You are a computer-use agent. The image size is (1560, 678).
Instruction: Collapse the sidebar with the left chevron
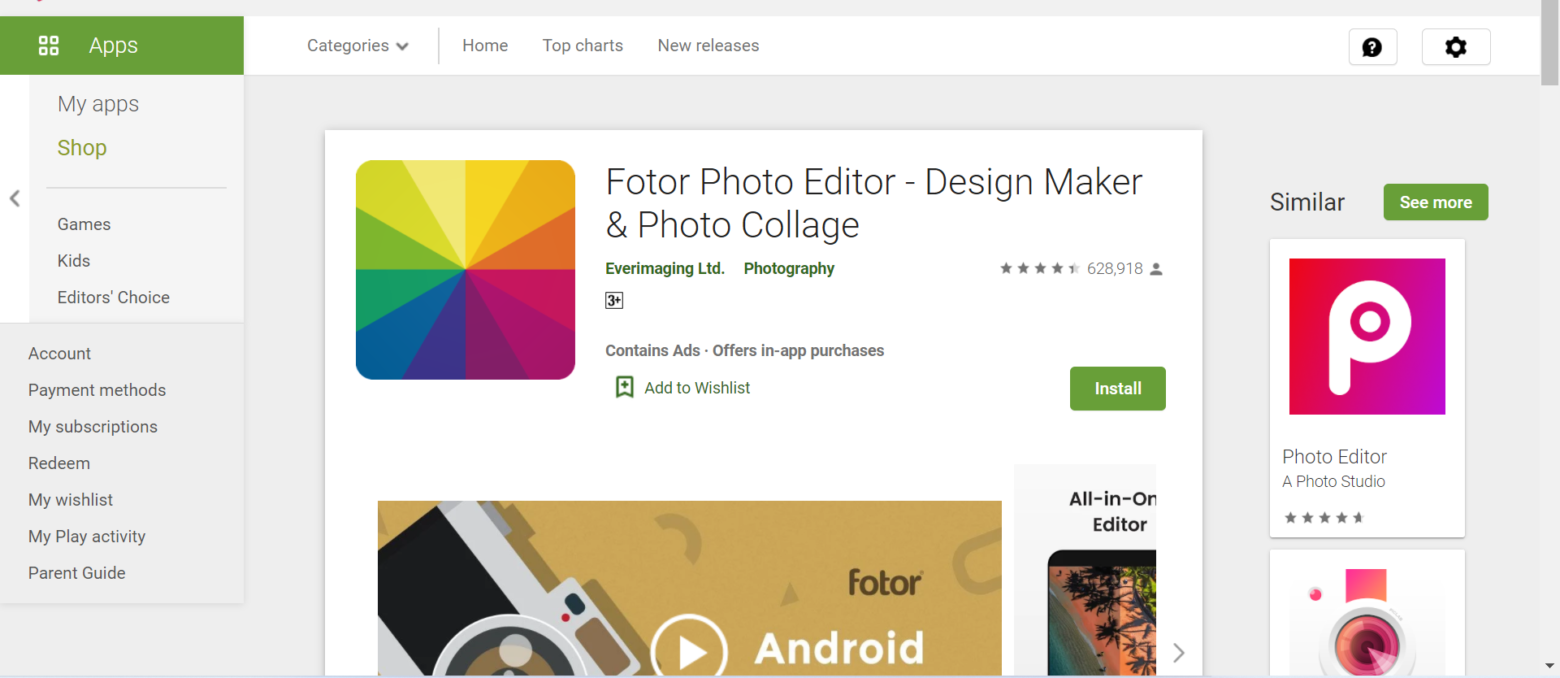tap(14, 198)
